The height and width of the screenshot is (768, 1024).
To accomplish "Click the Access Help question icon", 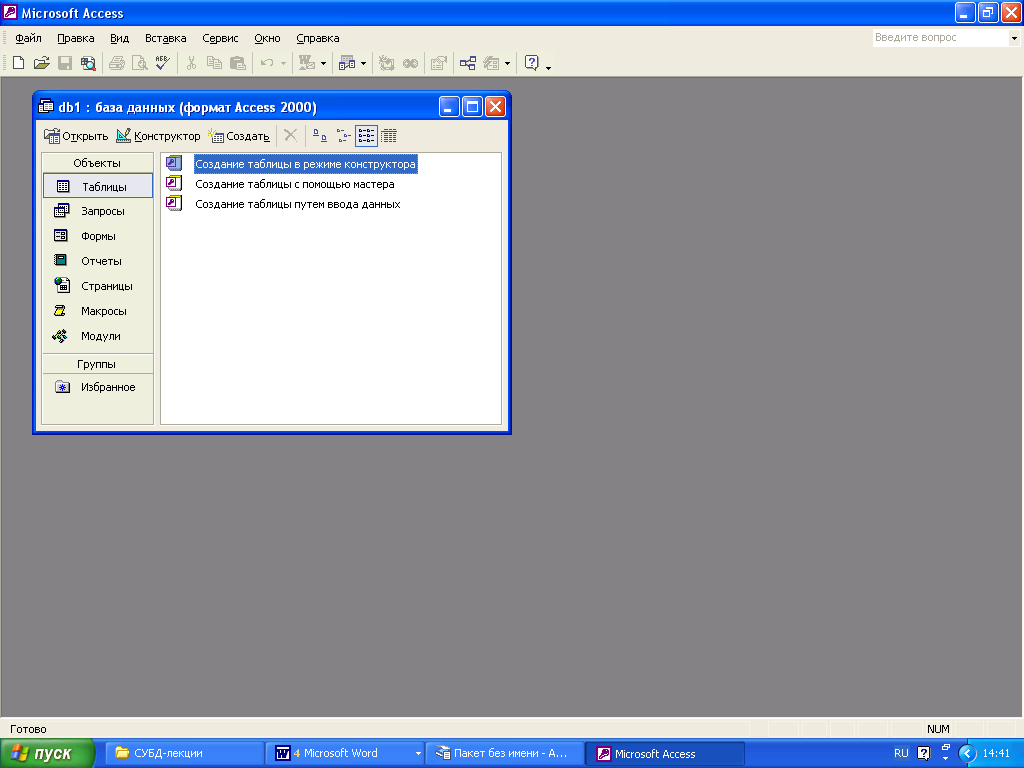I will tap(532, 63).
